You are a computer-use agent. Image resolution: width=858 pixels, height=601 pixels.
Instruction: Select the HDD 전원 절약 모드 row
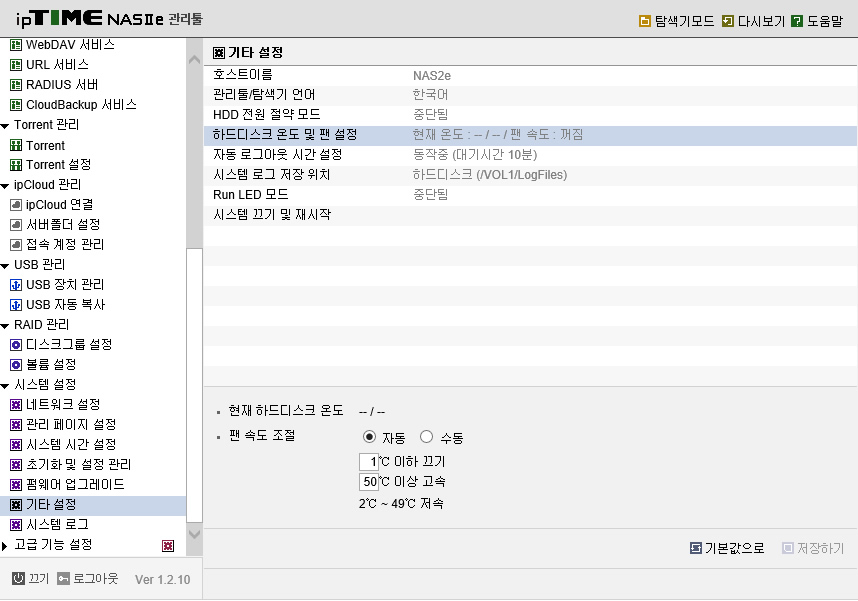click(x=530, y=115)
